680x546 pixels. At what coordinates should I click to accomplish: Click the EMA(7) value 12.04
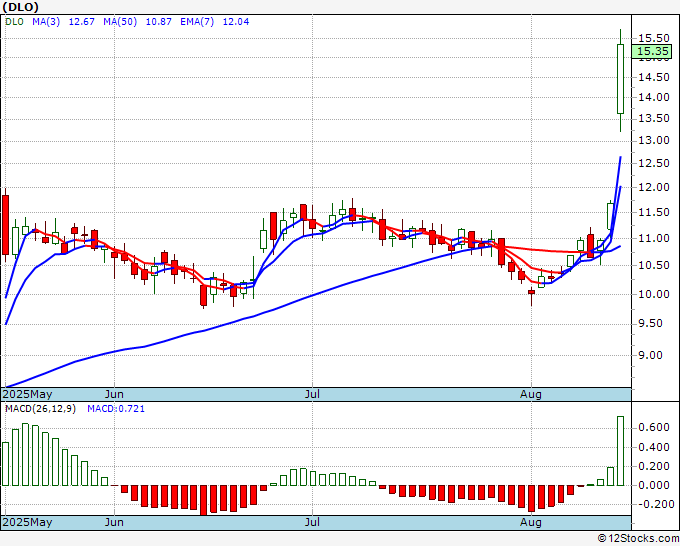236,22
